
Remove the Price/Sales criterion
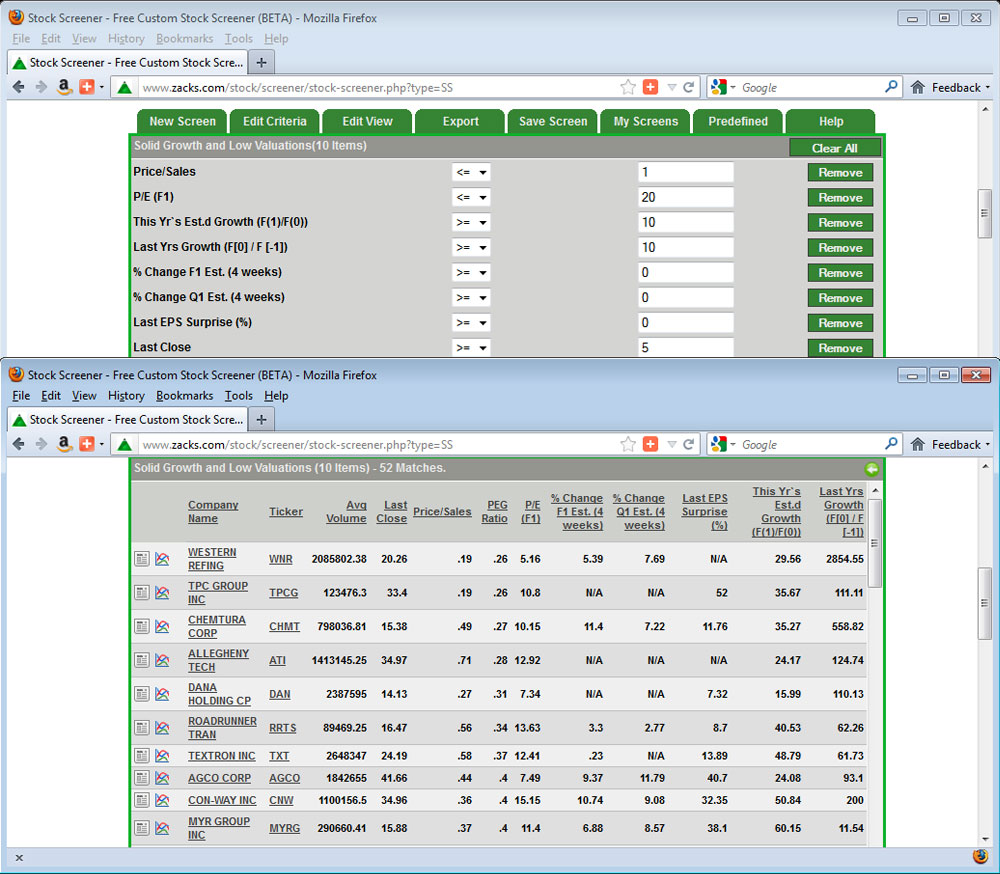tap(840, 172)
